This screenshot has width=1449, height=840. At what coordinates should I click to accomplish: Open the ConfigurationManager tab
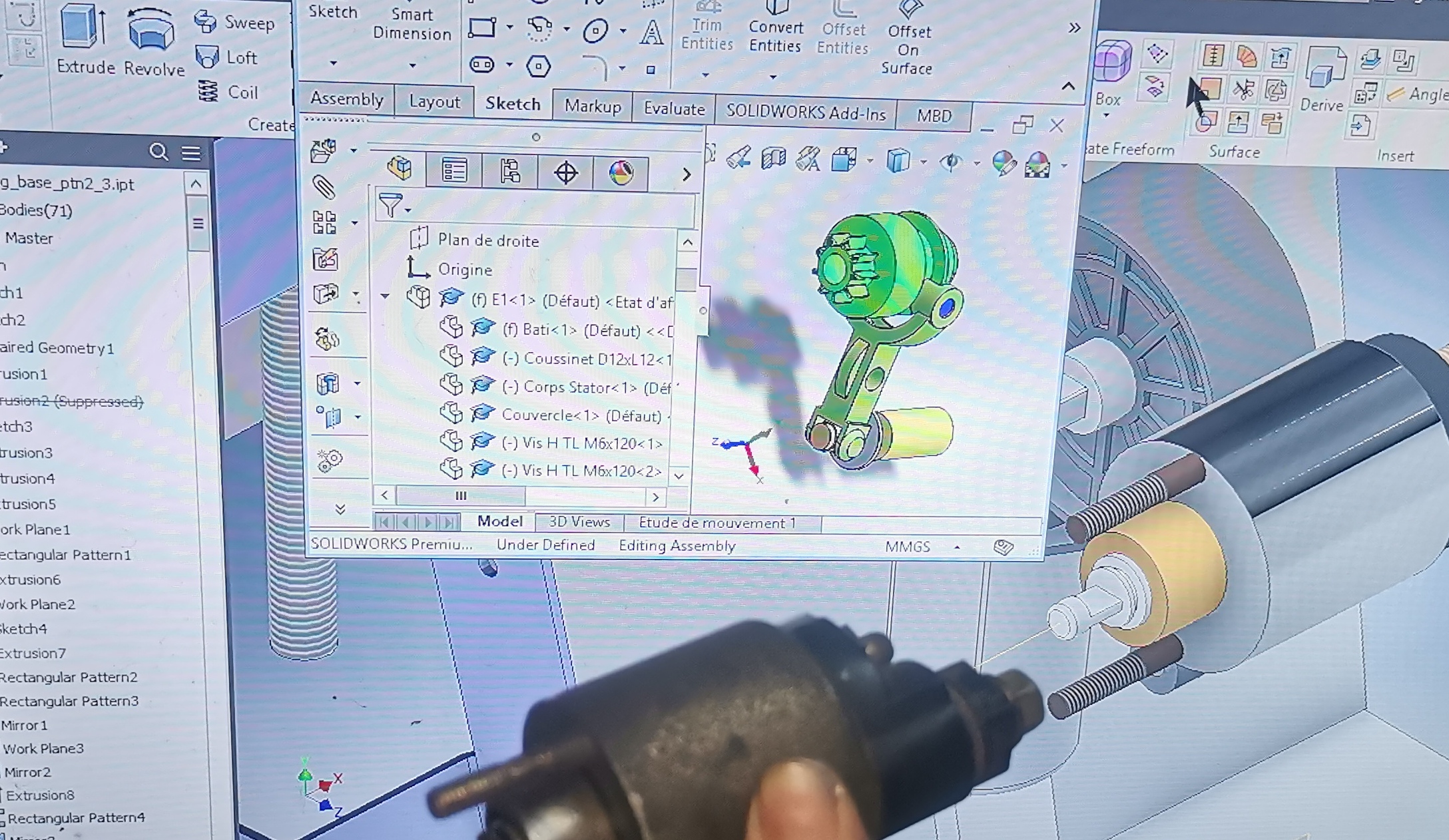(510, 172)
